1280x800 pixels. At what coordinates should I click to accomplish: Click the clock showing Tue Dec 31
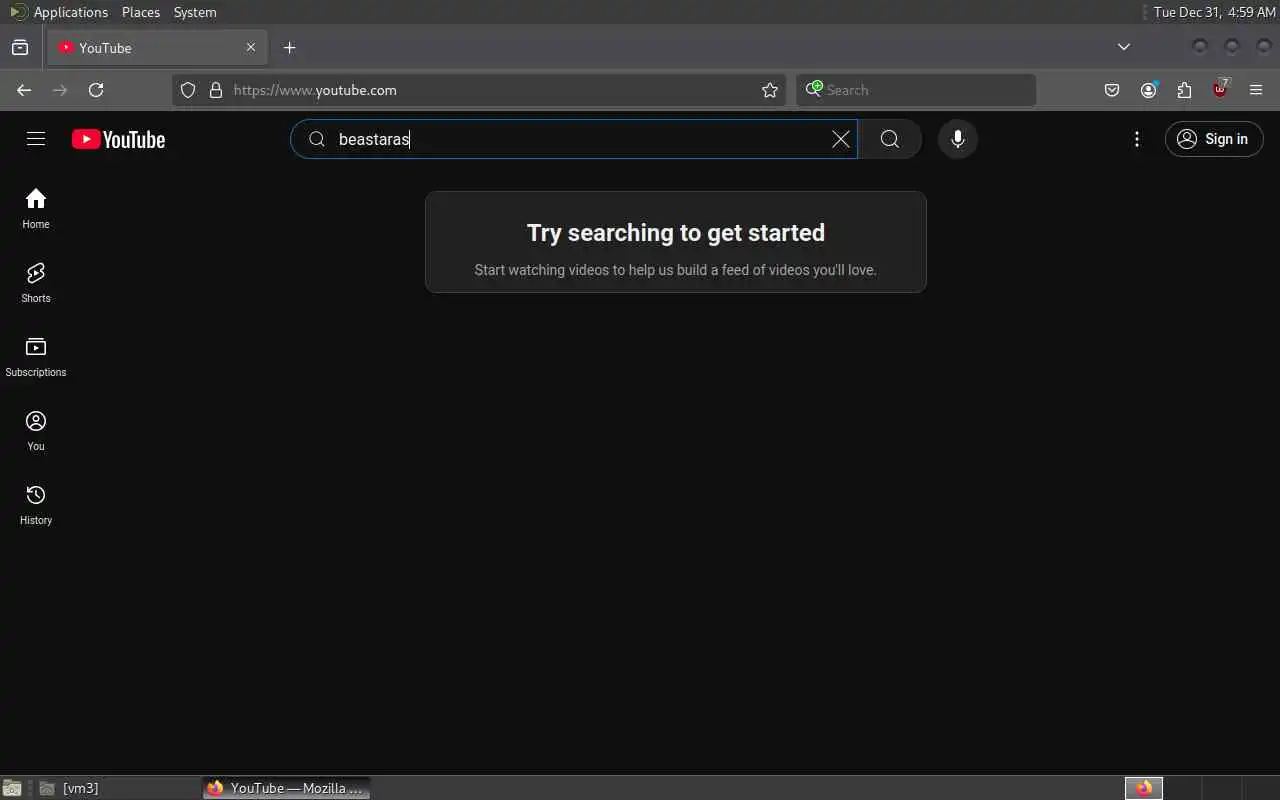coord(1214,12)
